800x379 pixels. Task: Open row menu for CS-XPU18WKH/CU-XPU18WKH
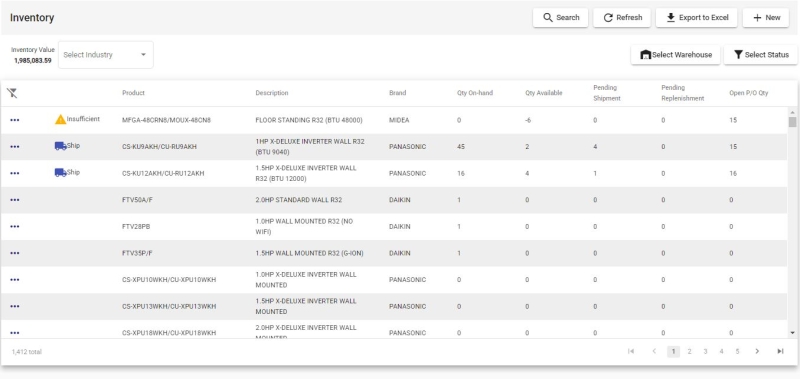coord(15,333)
